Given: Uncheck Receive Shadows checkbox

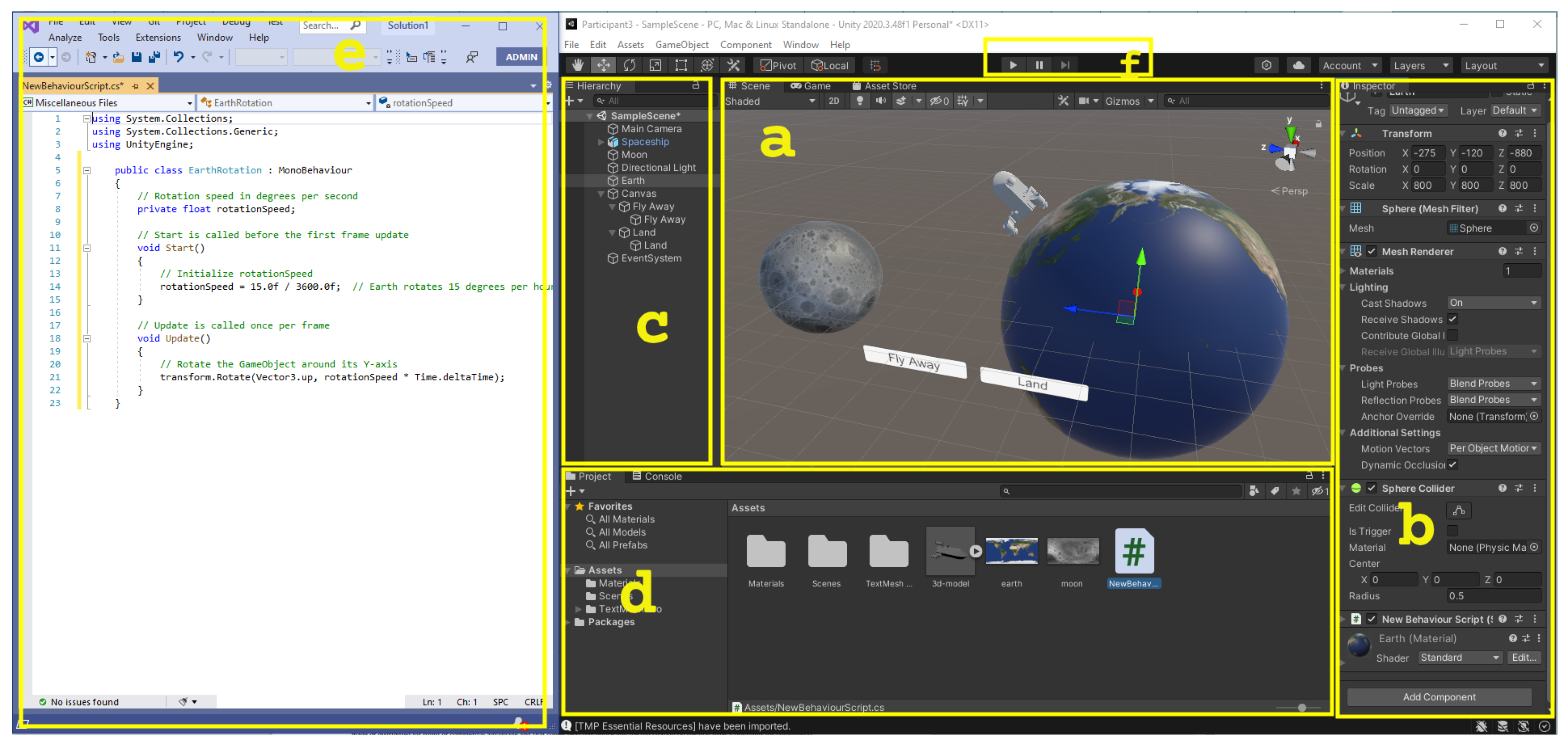Looking at the screenshot, I should point(1452,319).
